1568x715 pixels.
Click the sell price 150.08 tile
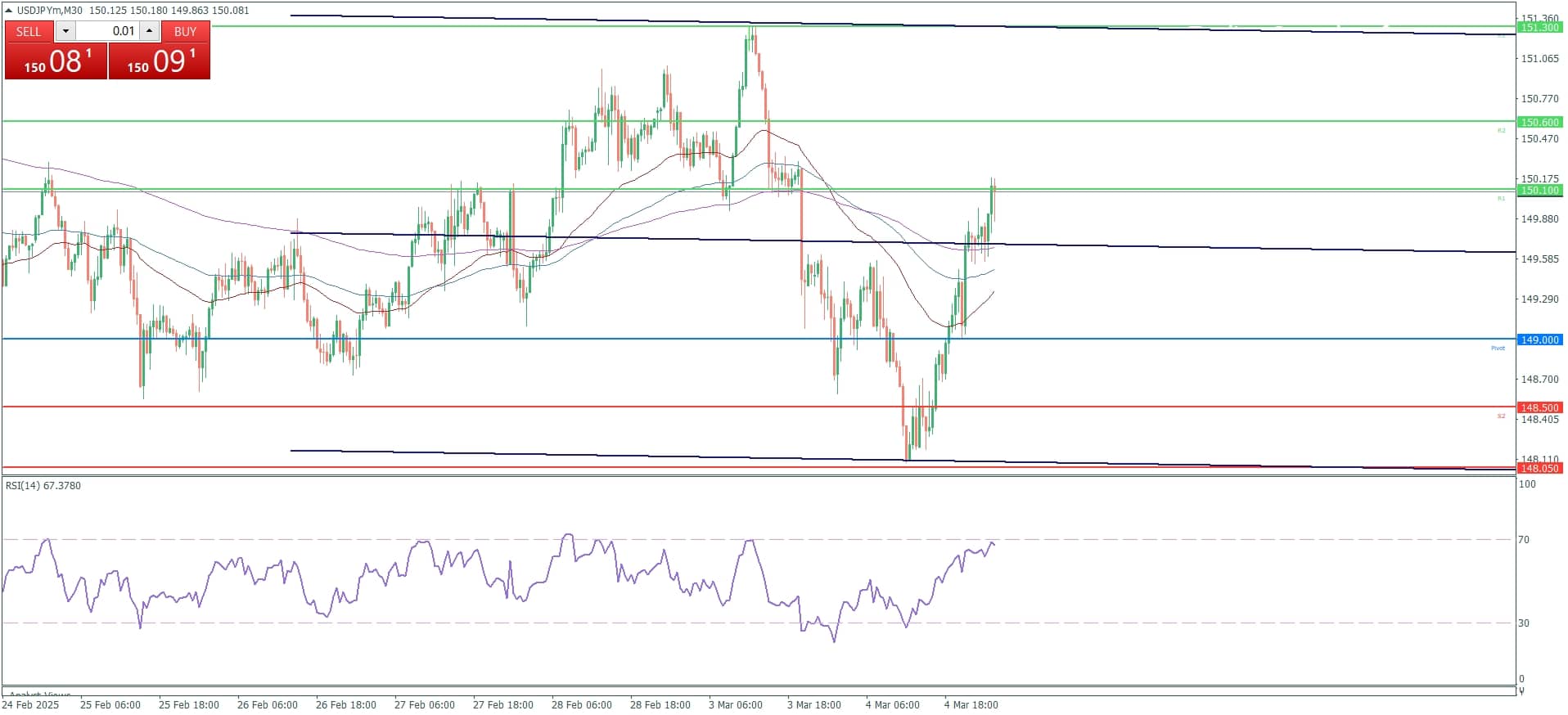(x=56, y=61)
